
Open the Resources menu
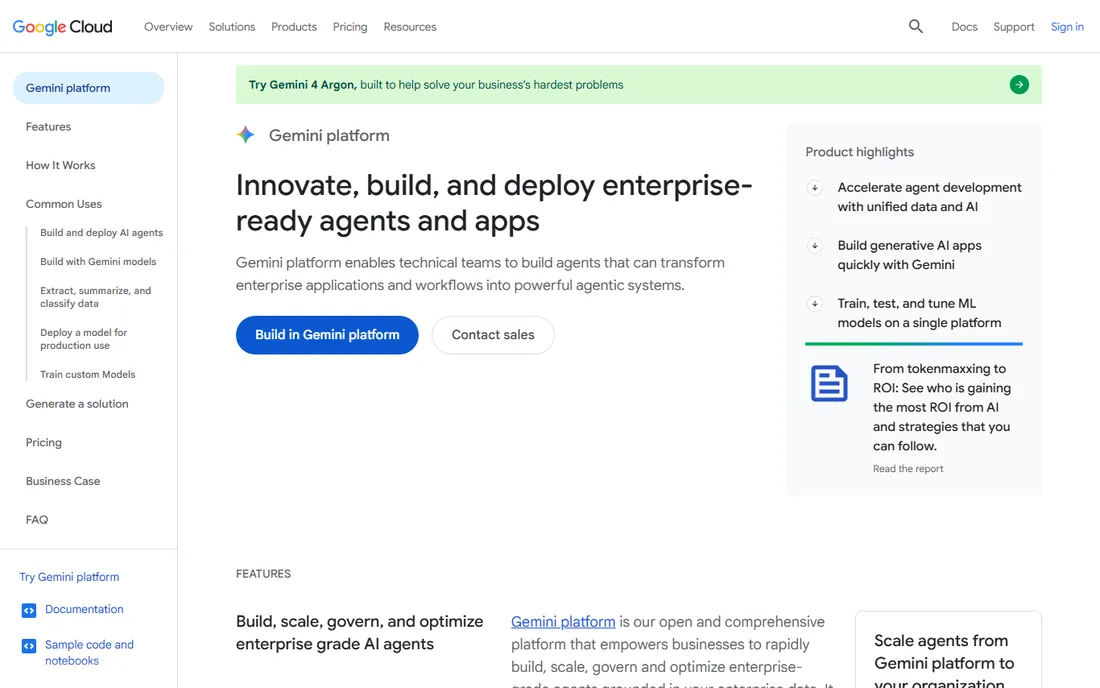point(410,27)
